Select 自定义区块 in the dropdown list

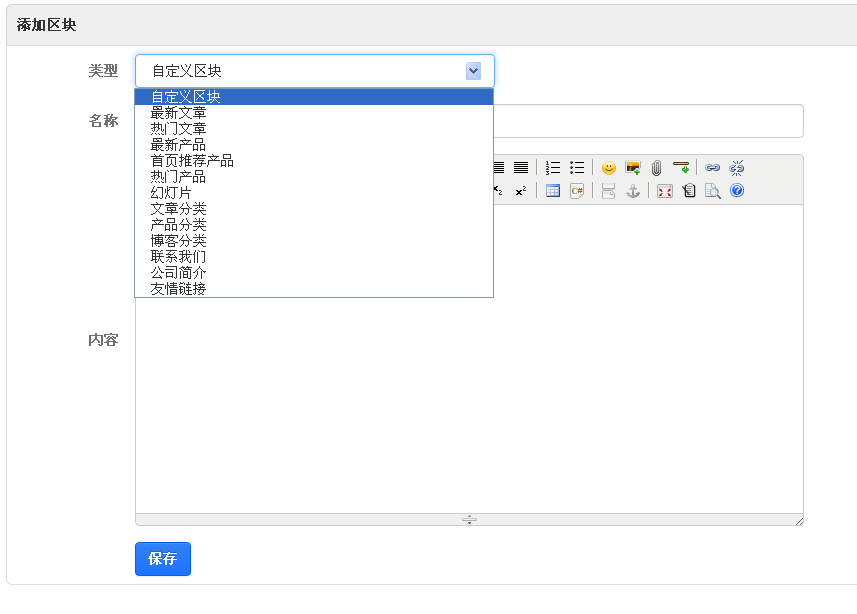314,97
